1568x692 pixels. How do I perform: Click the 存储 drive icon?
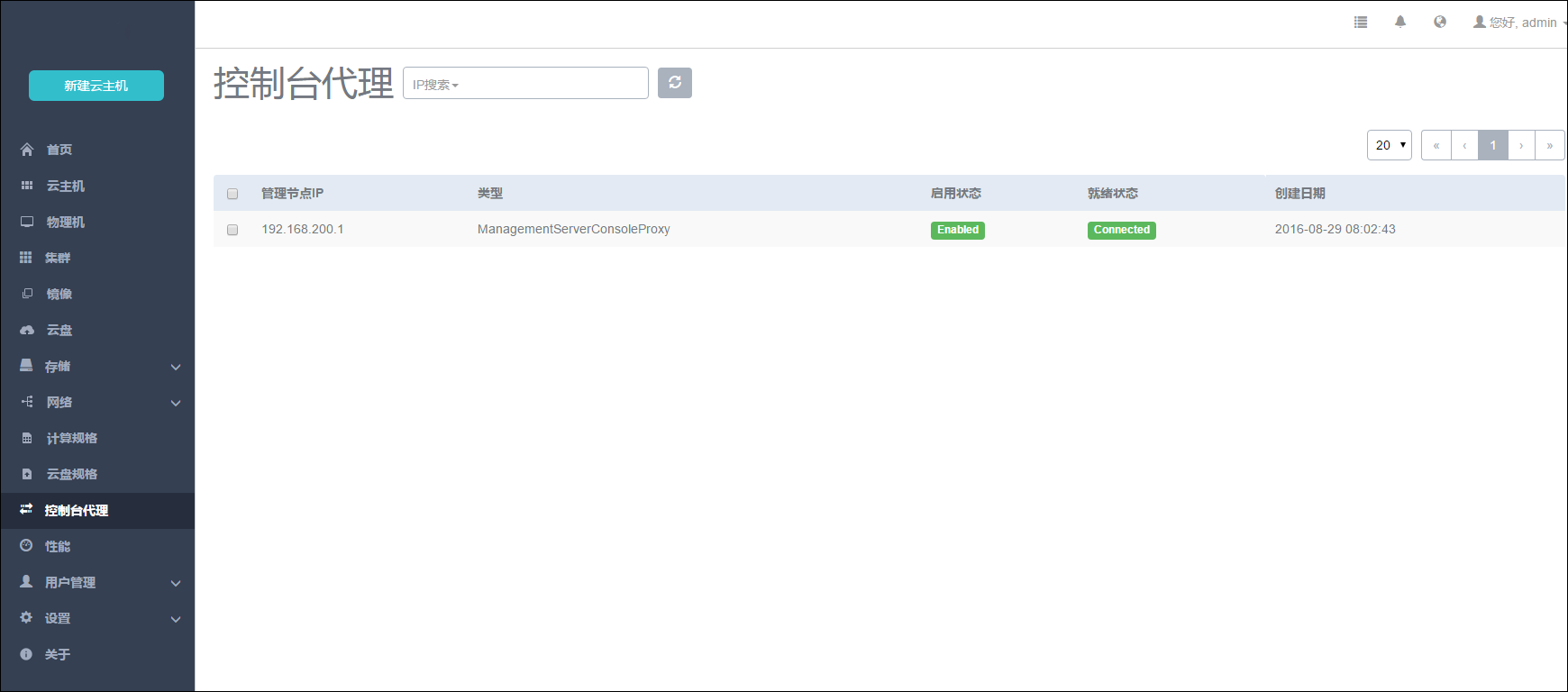pos(26,366)
